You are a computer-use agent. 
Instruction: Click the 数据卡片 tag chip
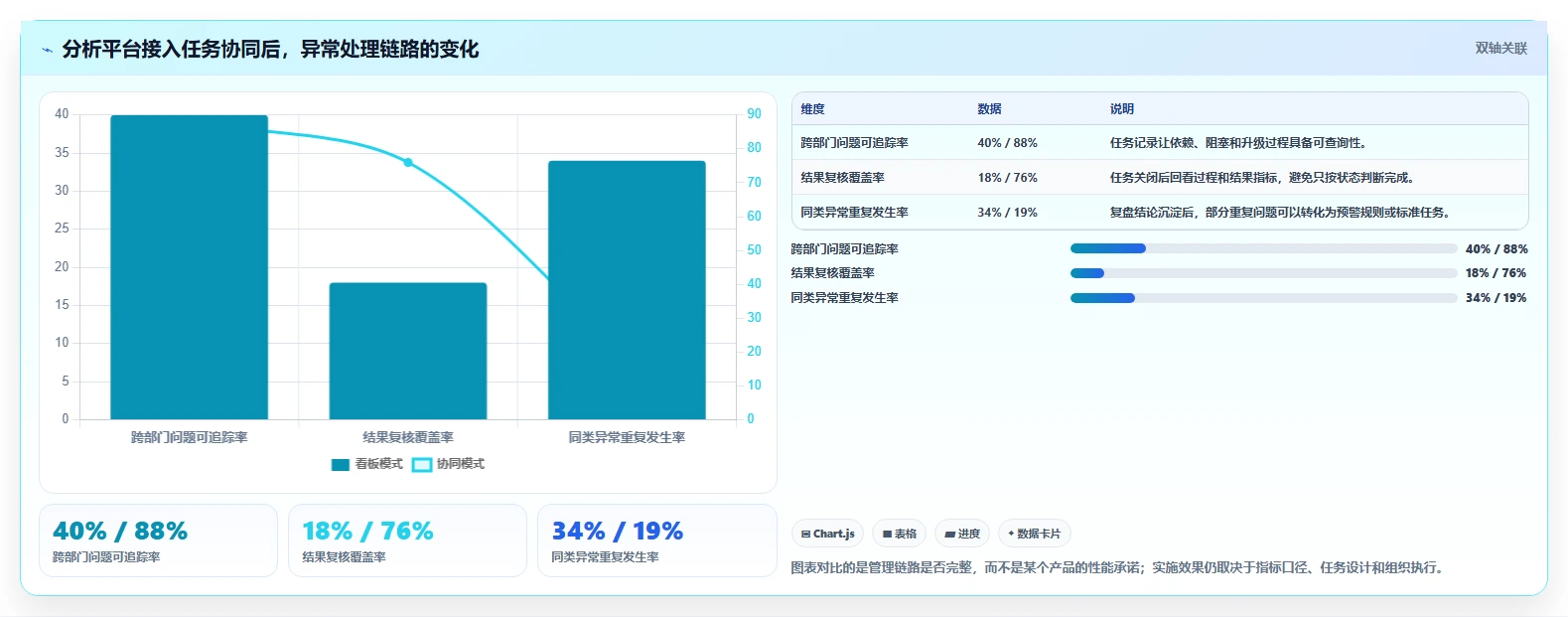click(x=1034, y=534)
